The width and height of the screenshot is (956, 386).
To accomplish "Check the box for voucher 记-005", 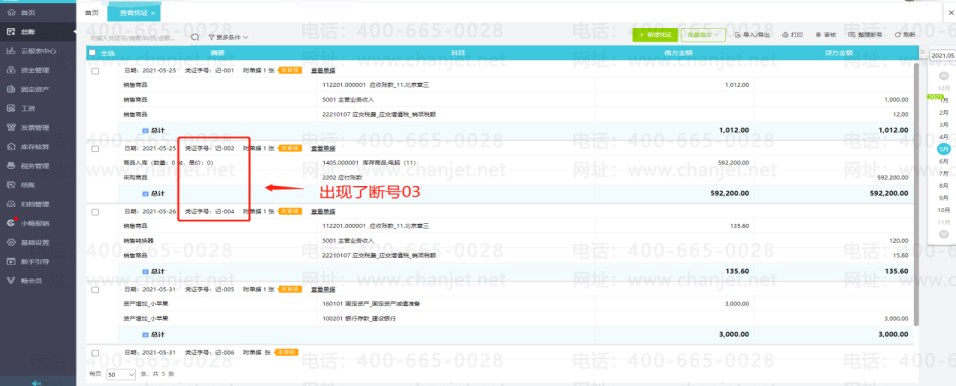I will coord(95,290).
